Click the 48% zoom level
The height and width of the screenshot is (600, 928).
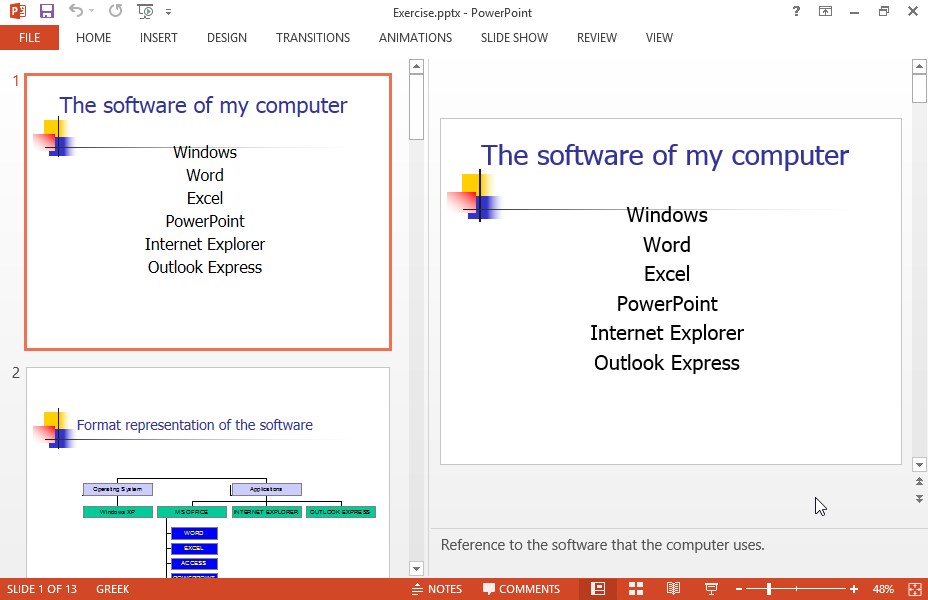883,589
